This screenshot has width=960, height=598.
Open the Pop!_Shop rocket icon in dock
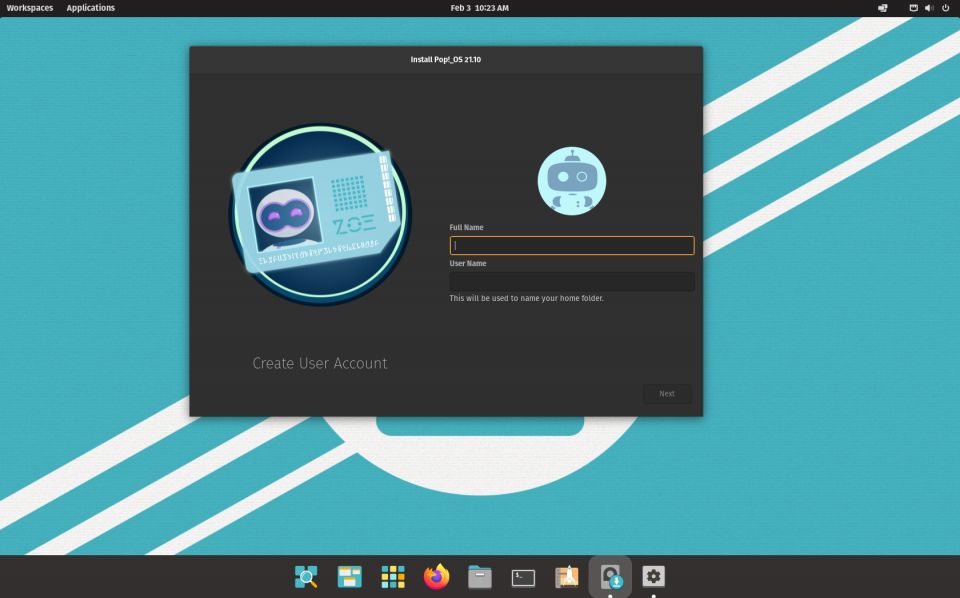567,577
